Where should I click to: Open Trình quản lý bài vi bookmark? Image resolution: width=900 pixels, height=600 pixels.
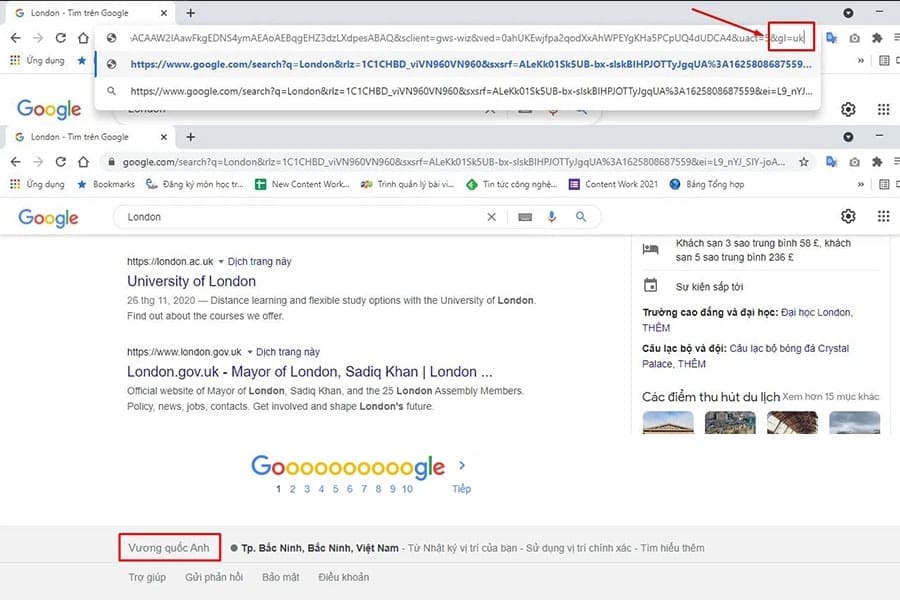[408, 184]
